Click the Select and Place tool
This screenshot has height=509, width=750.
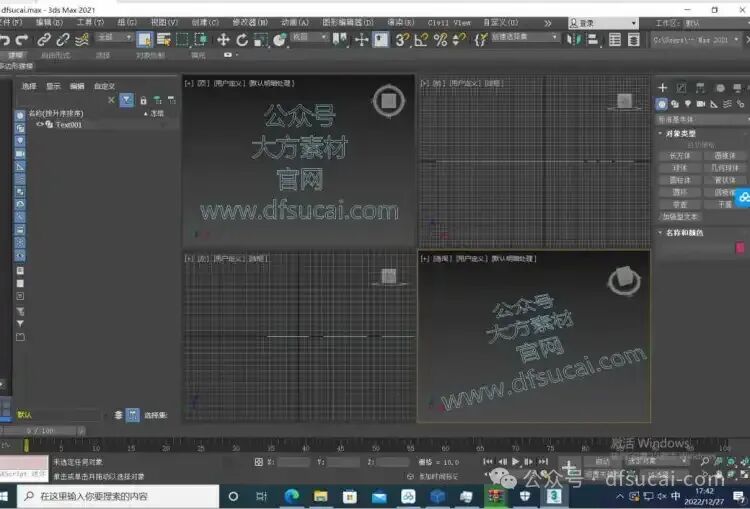tap(279, 40)
